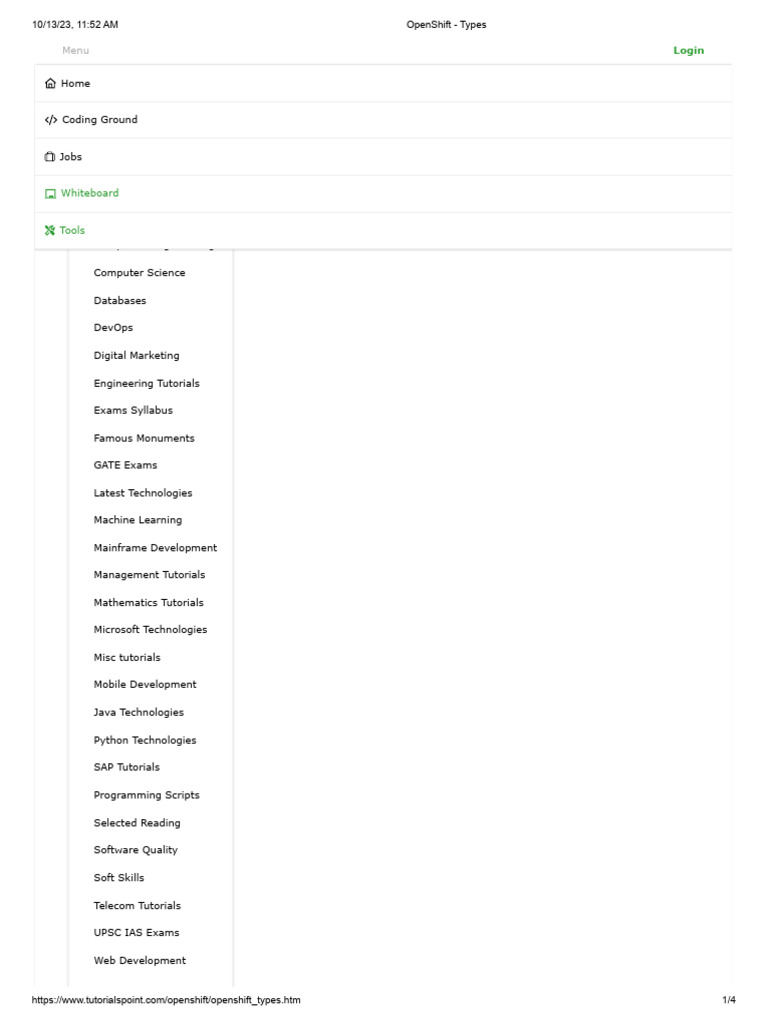
Task: Click the Coding Ground code-brackets icon
Action: [51, 120]
